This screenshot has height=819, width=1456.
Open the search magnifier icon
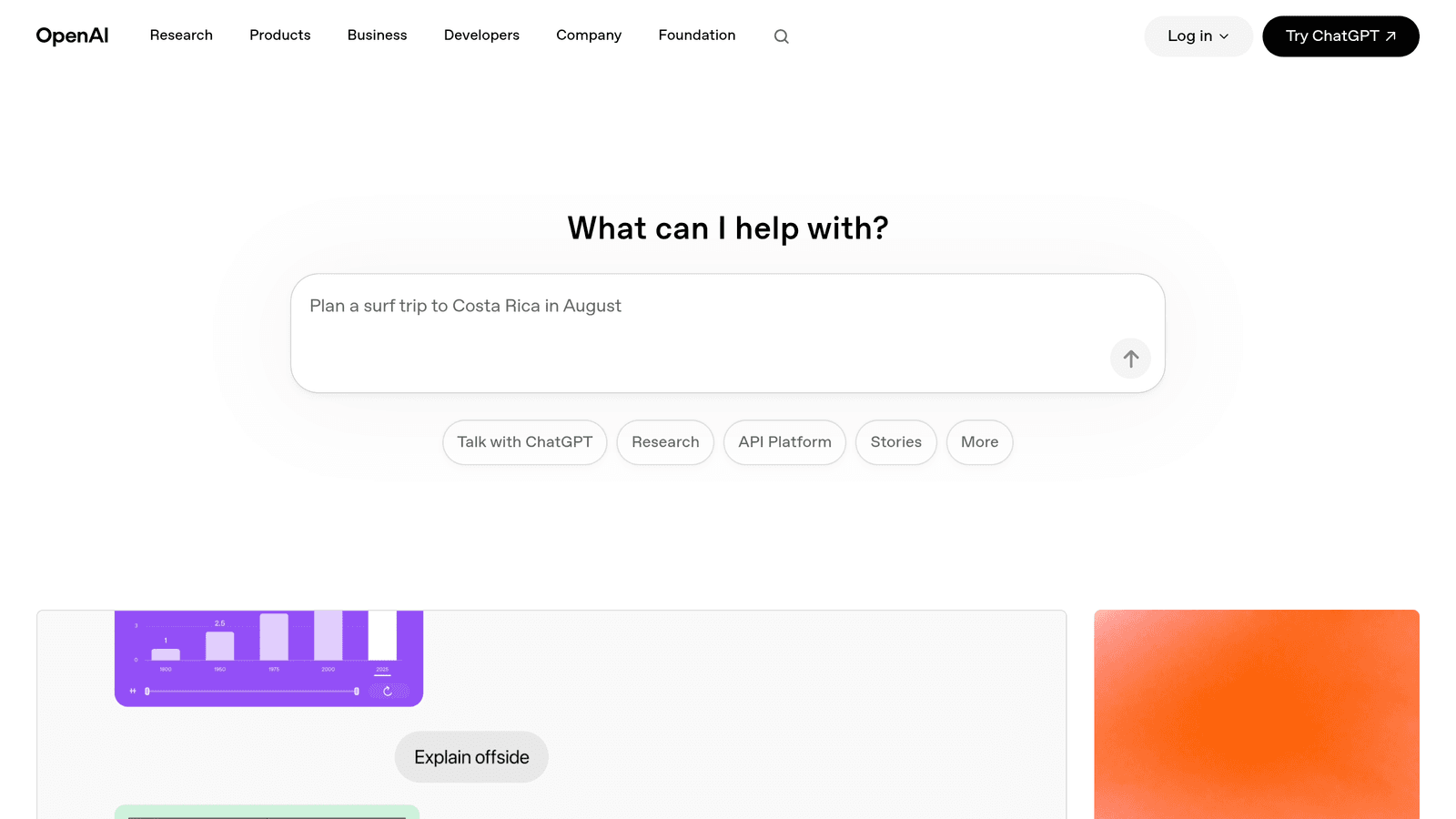click(781, 36)
